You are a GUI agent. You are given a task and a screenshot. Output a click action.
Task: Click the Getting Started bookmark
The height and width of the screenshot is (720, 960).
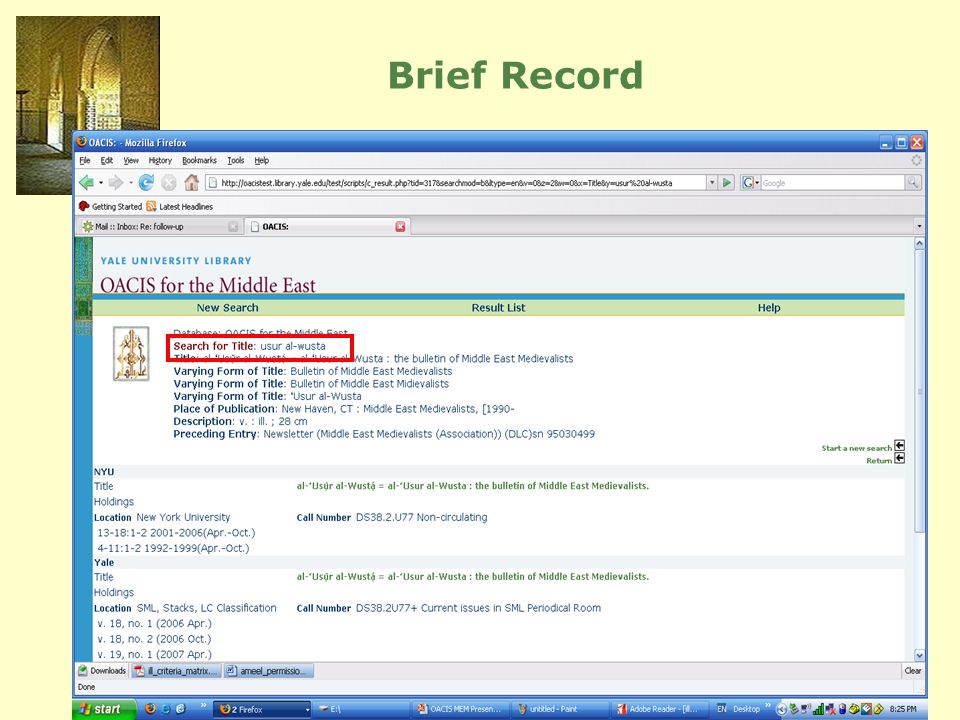(110, 207)
